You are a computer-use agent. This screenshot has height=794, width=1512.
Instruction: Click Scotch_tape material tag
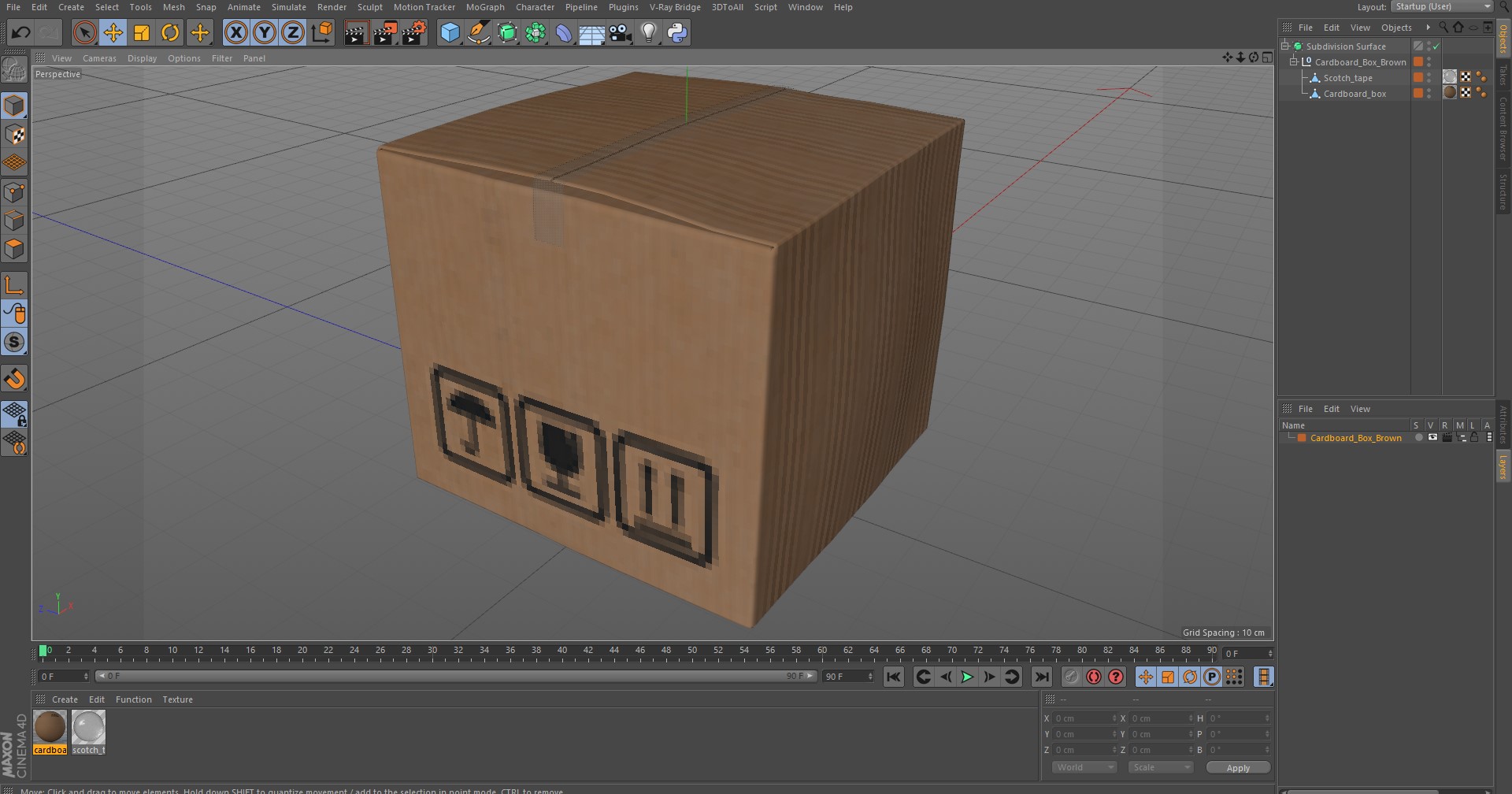point(1450,76)
